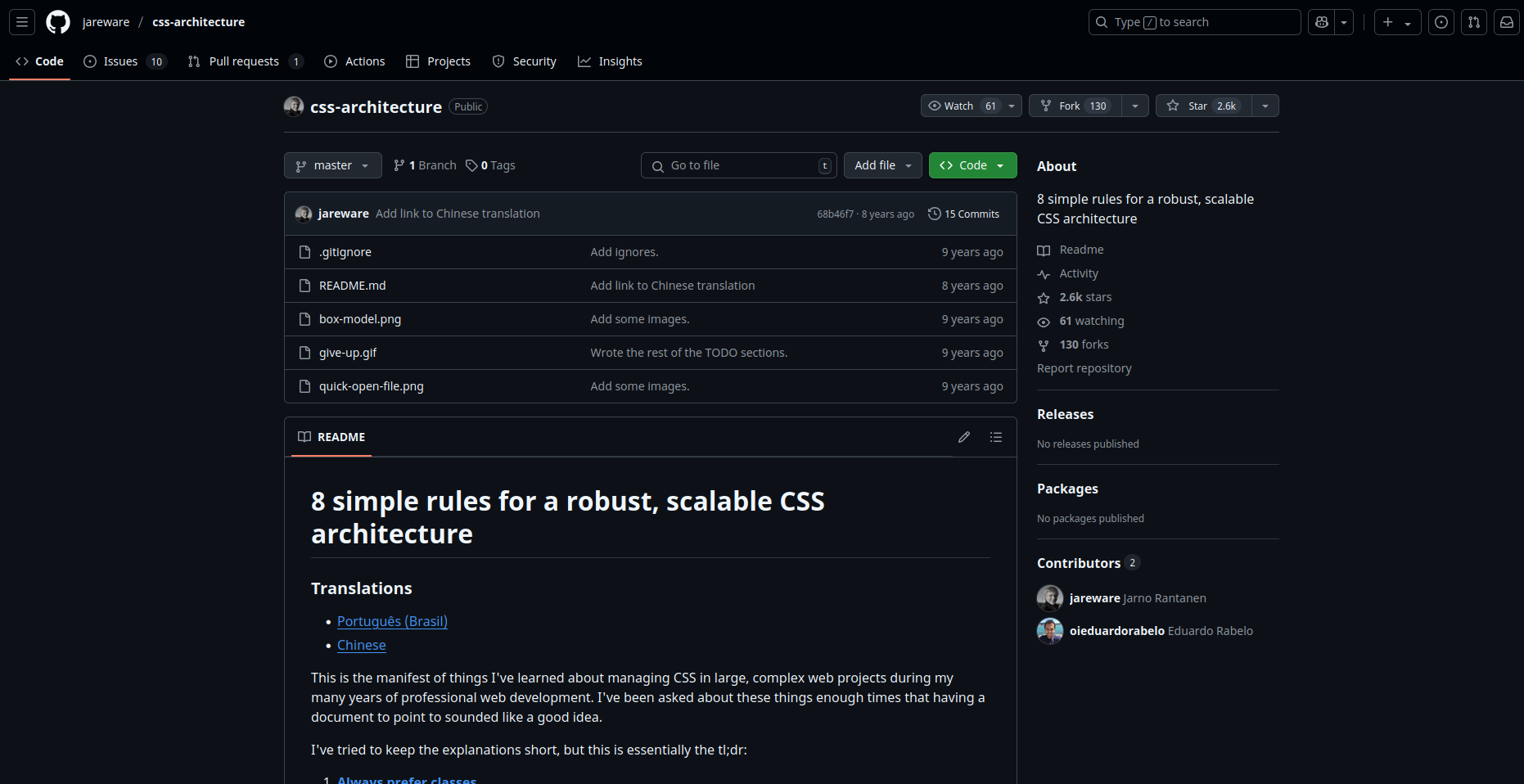Open the green Code dropdown
This screenshot has height=784, width=1524.
pyautogui.click(x=972, y=164)
